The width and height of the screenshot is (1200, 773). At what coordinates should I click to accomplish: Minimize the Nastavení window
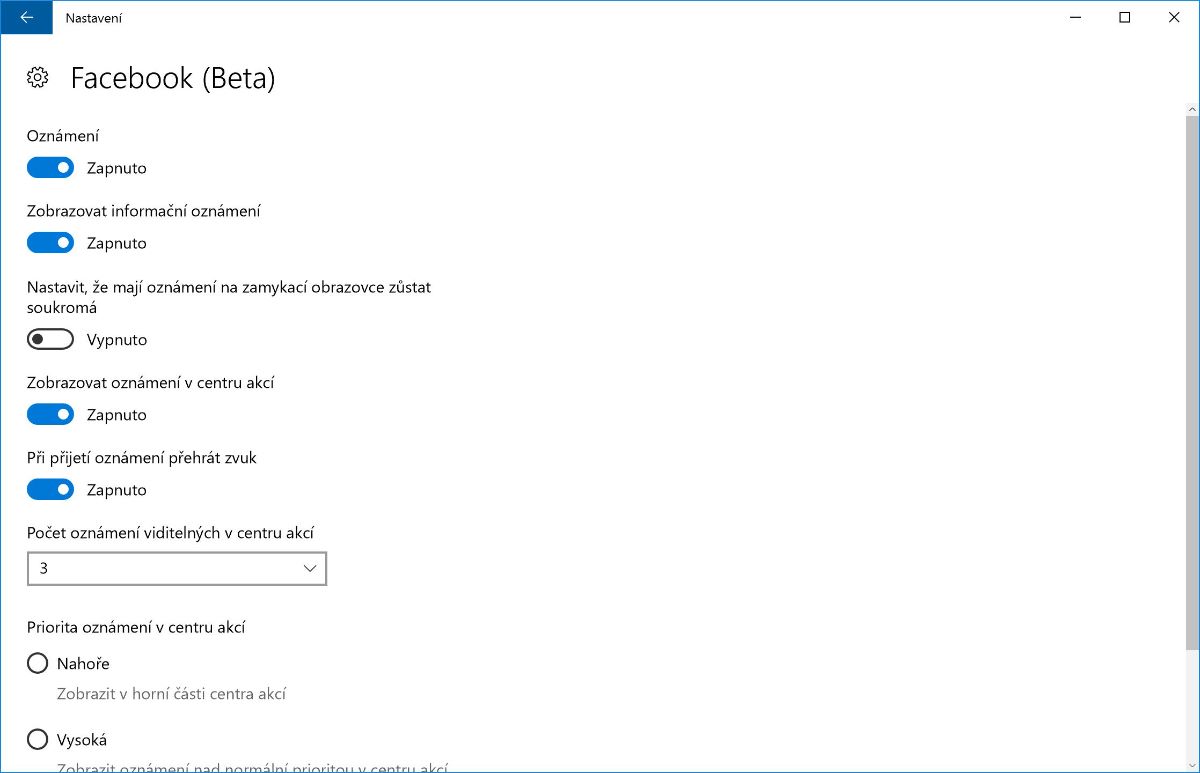(1075, 17)
